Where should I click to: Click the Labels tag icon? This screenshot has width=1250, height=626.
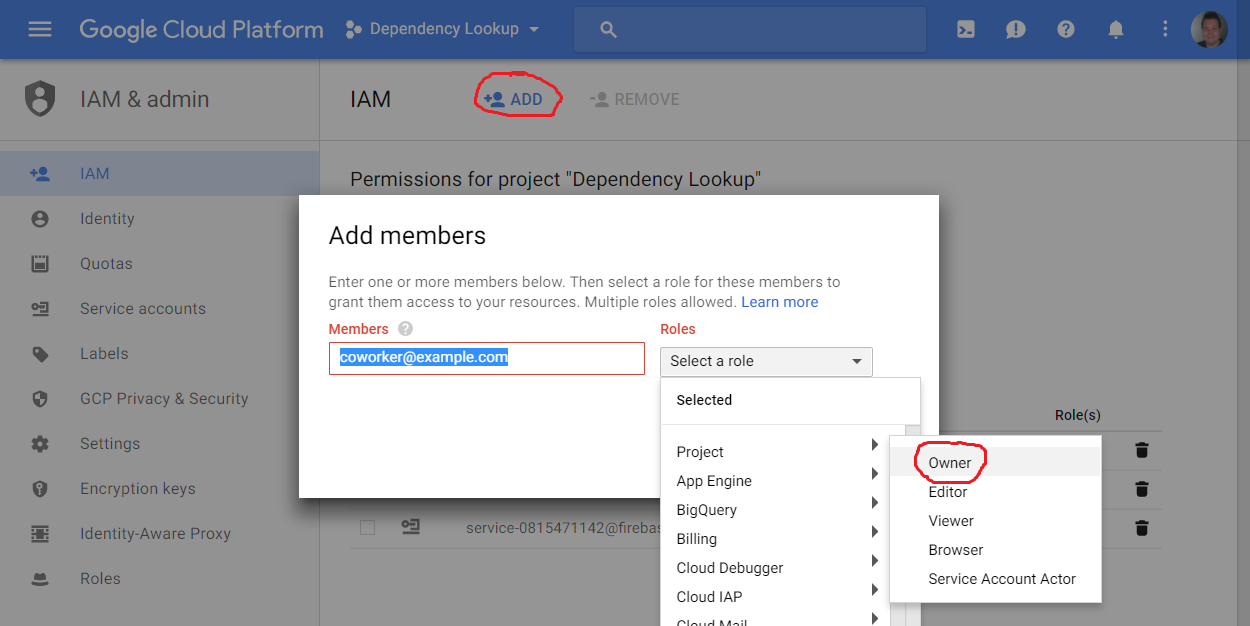point(40,354)
